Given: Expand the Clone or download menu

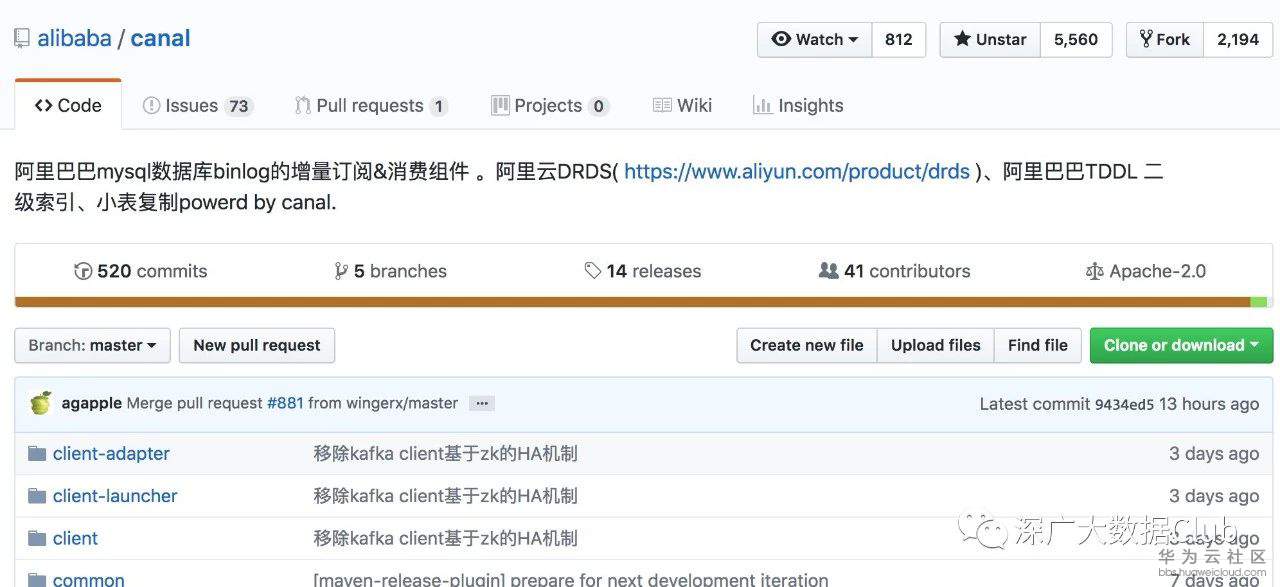Looking at the screenshot, I should [x=1181, y=345].
